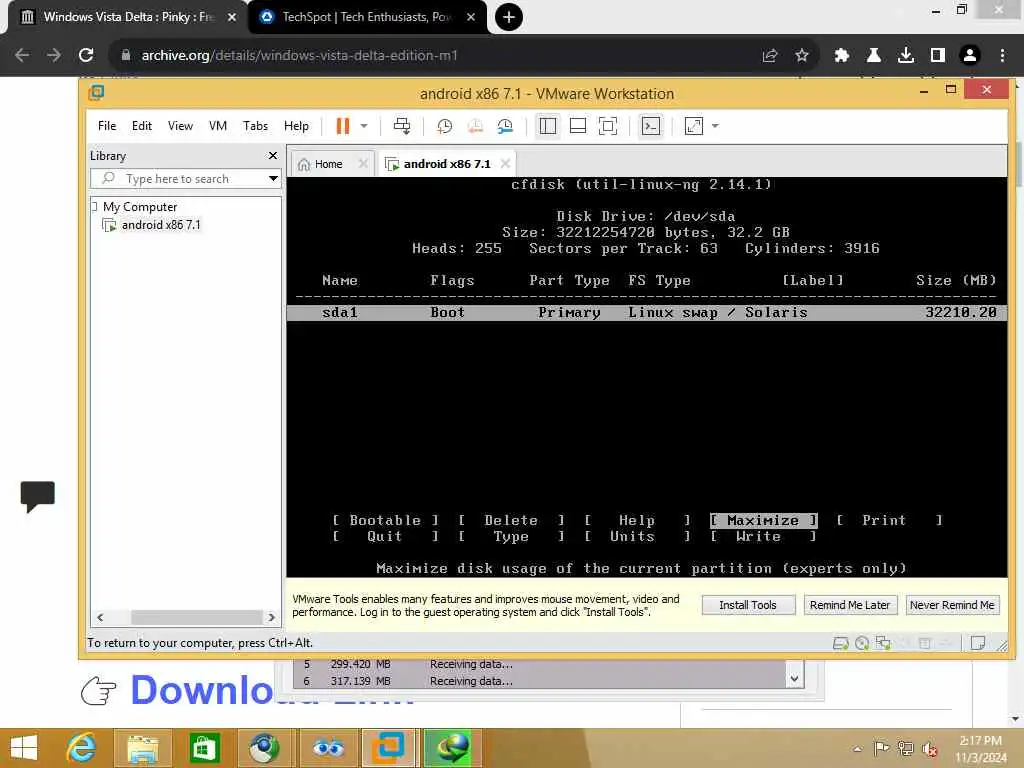Screen dimensions: 1024x768
Task: Click Send Ctrl+Alt+Del toolbar icon
Action: (402, 126)
